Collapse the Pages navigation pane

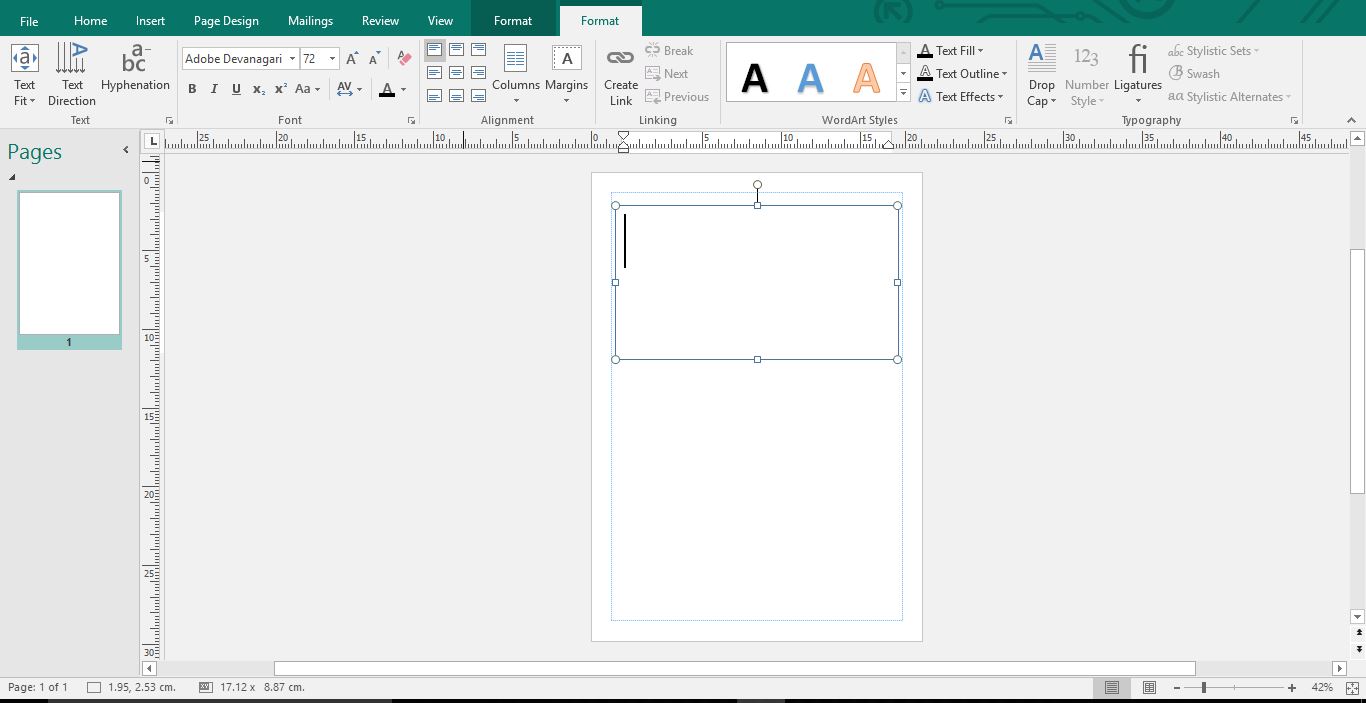tap(126, 150)
